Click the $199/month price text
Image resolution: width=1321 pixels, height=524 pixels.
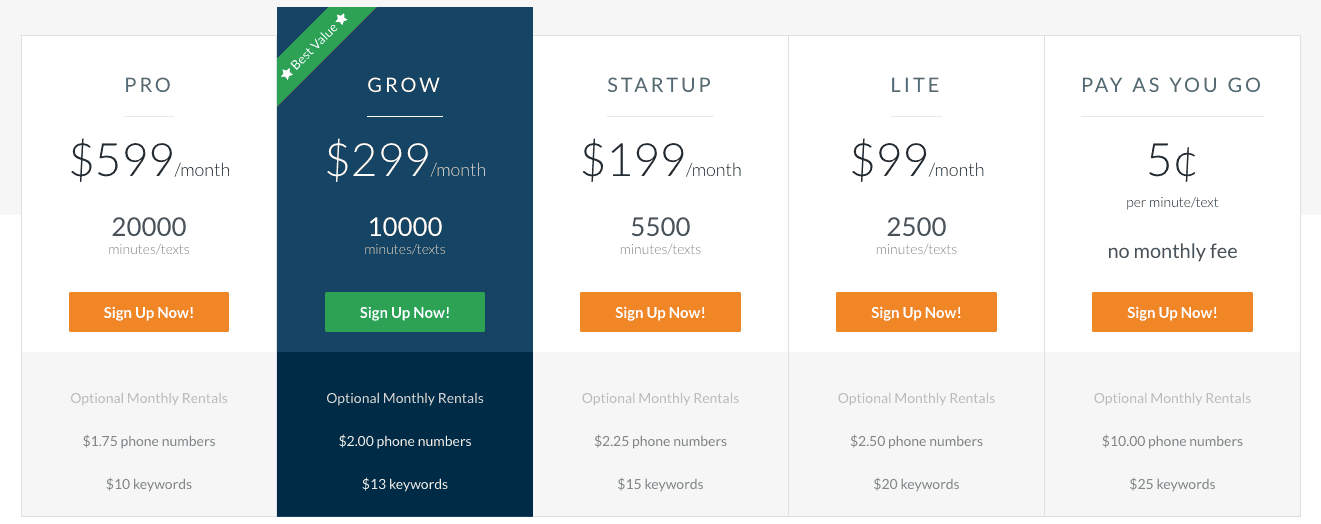coord(661,160)
